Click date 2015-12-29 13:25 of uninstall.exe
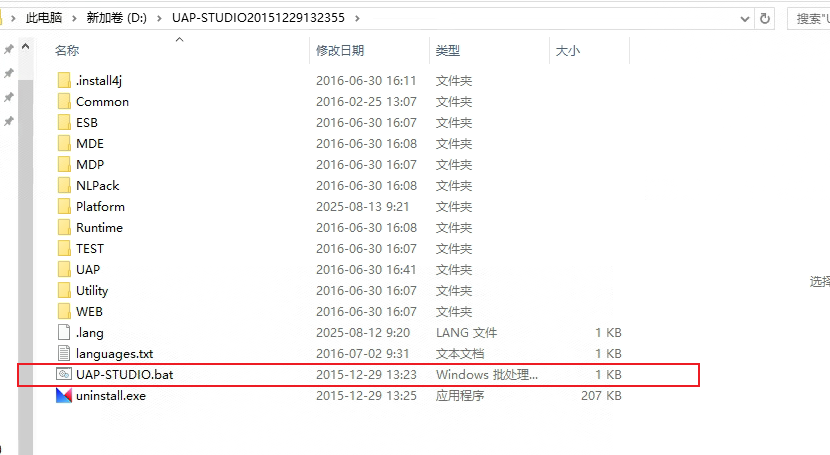The image size is (830, 455). click(x=366, y=396)
